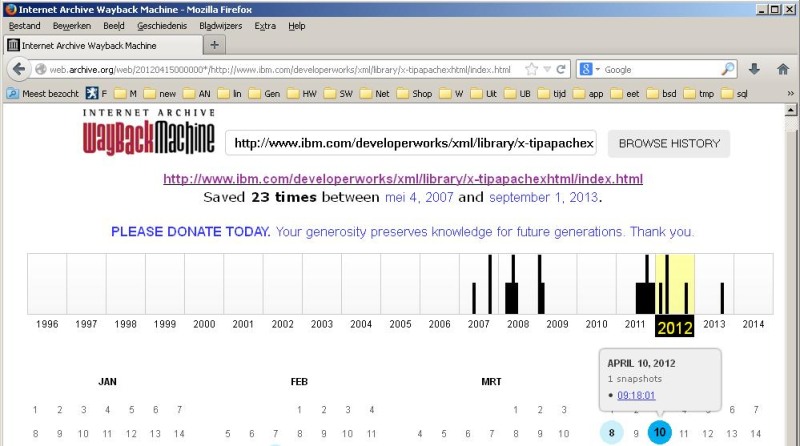This screenshot has height=446, width=800.
Task: Open the HW bookmarks folder
Action: point(302,93)
